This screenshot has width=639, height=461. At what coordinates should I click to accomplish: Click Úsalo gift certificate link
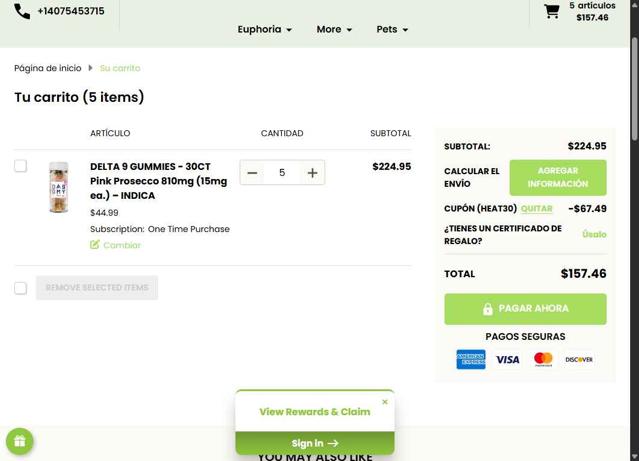(x=594, y=234)
